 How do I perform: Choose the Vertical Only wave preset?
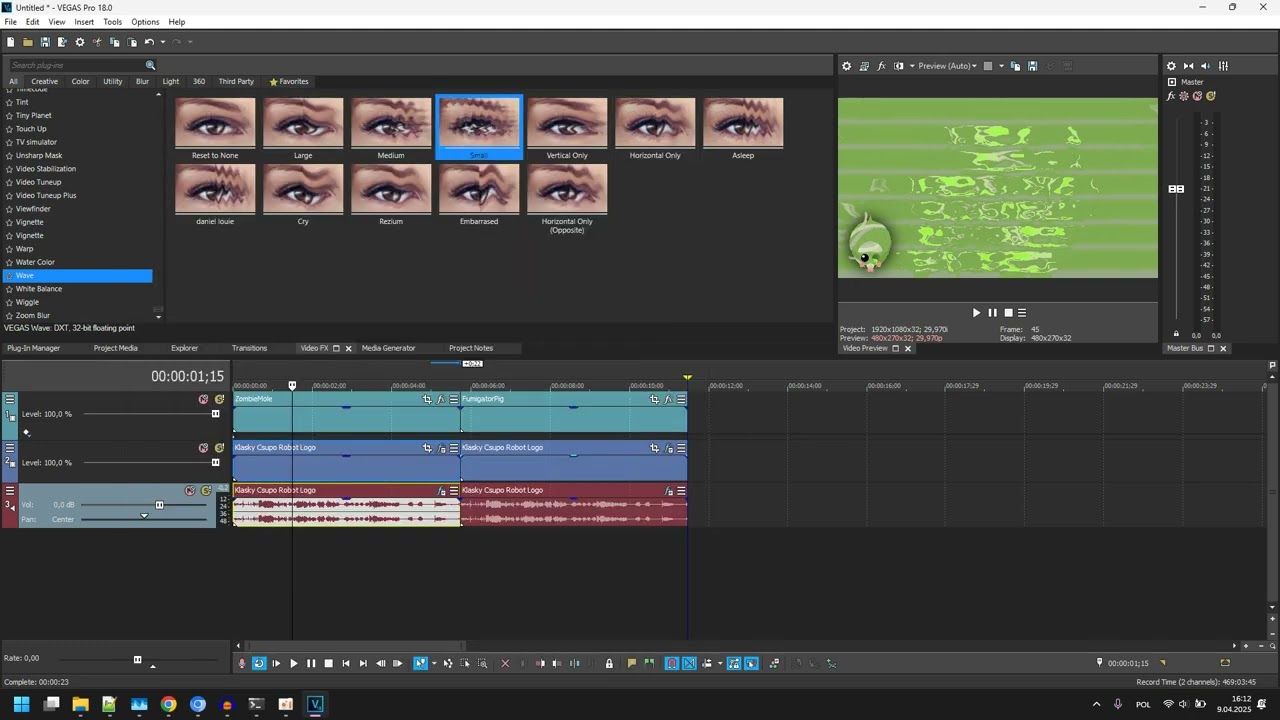pos(567,123)
